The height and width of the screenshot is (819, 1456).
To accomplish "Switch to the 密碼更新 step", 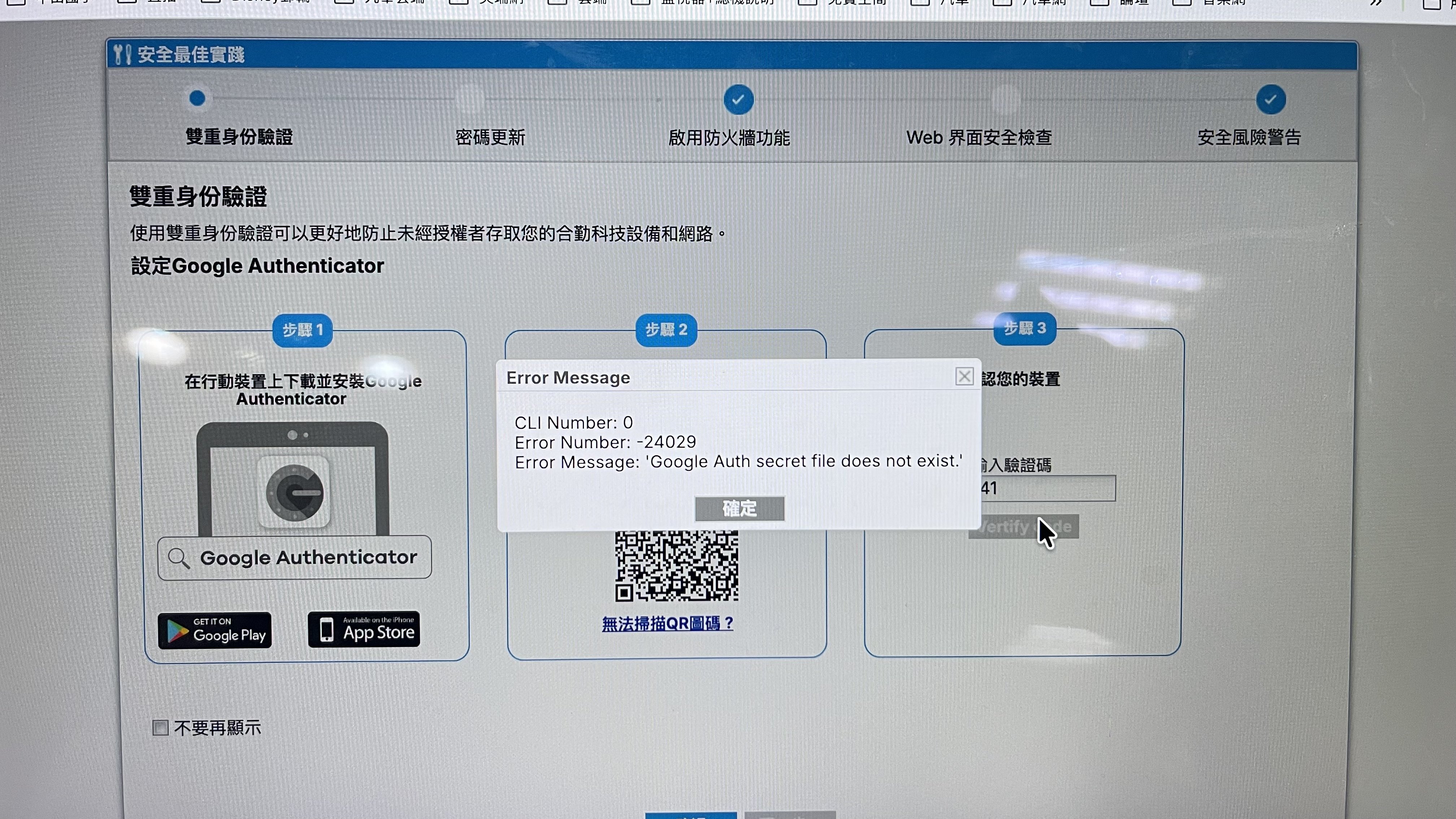I will (490, 137).
